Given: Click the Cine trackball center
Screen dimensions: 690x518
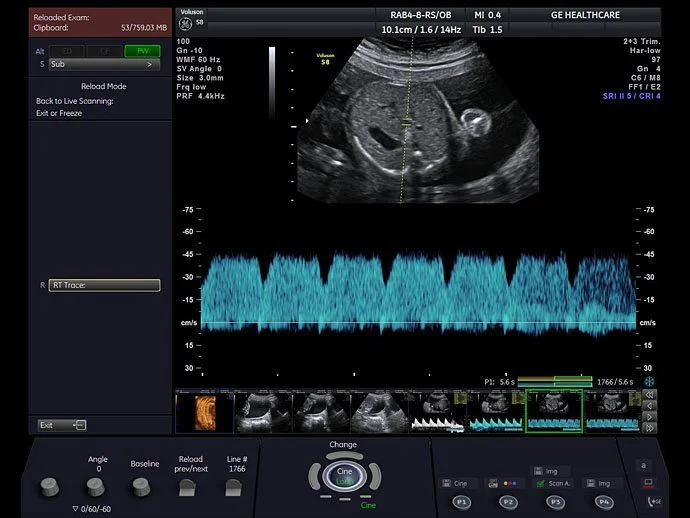Looking at the screenshot, I should tap(344, 476).
